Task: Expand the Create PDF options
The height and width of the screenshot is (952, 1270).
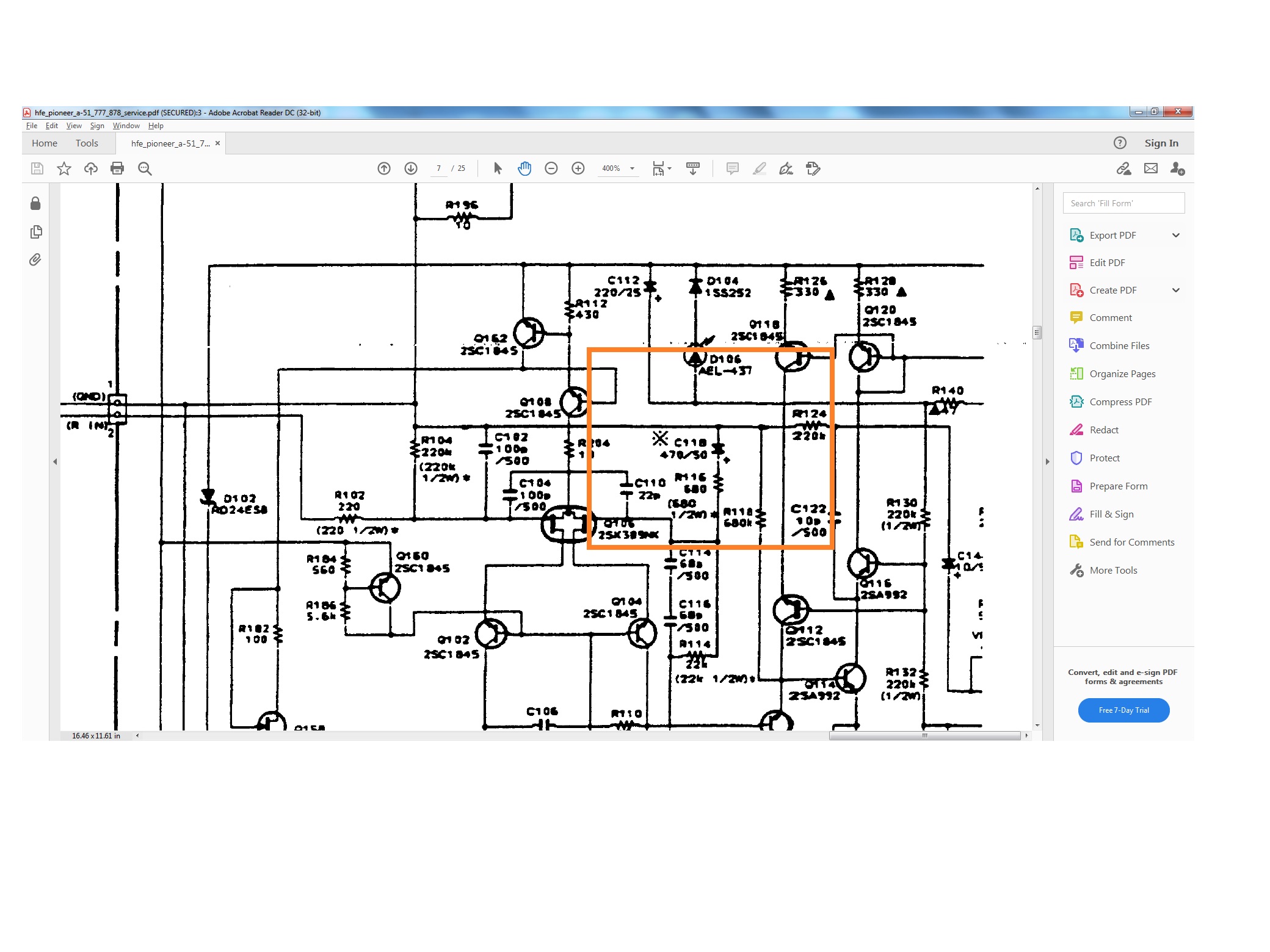Action: [x=1176, y=290]
